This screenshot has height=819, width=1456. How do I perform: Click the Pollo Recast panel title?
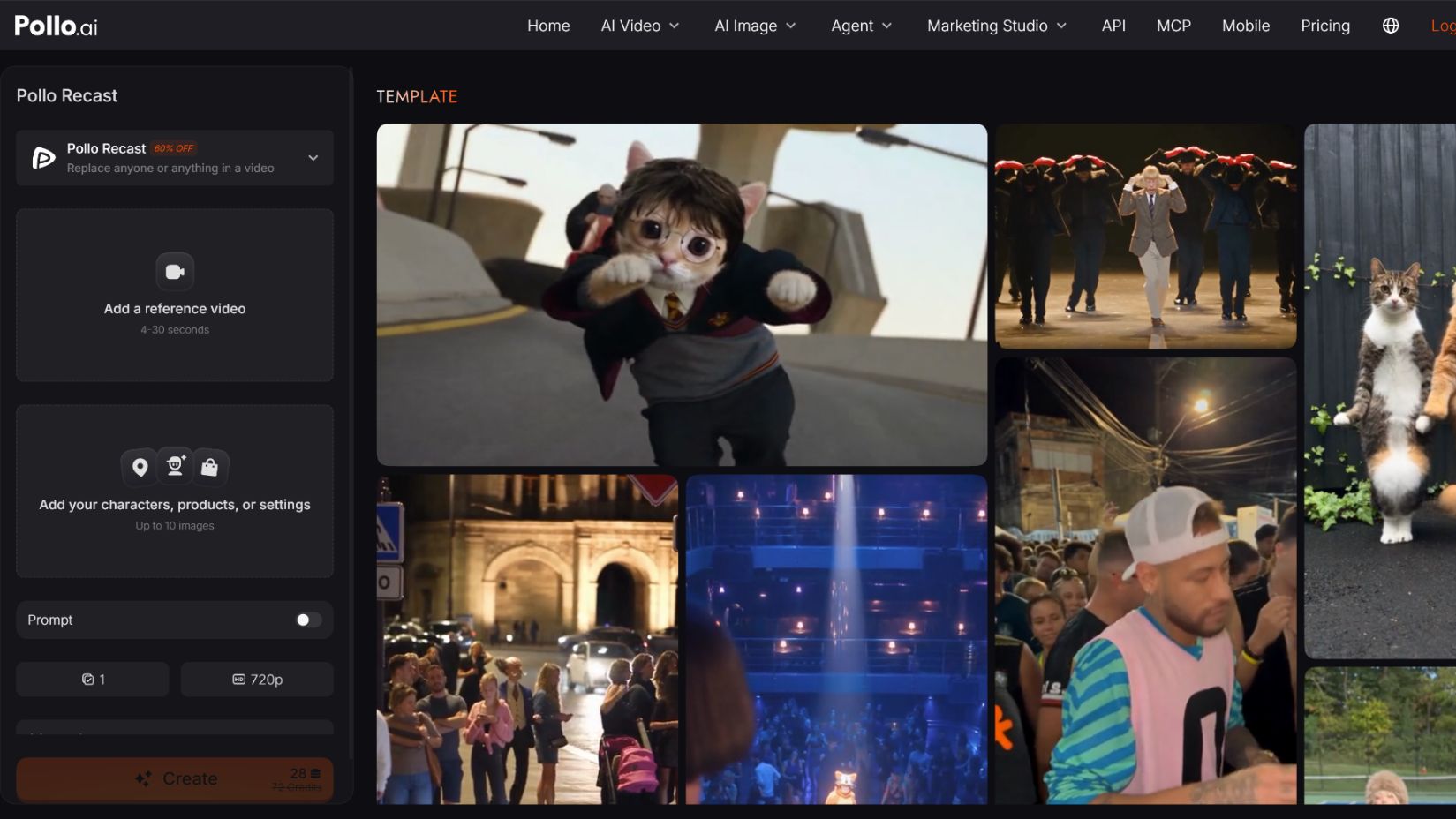[x=67, y=95]
